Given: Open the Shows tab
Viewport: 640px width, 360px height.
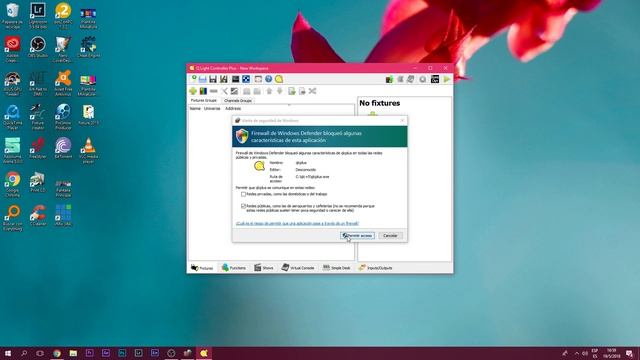Looking at the screenshot, I should click(x=264, y=268).
